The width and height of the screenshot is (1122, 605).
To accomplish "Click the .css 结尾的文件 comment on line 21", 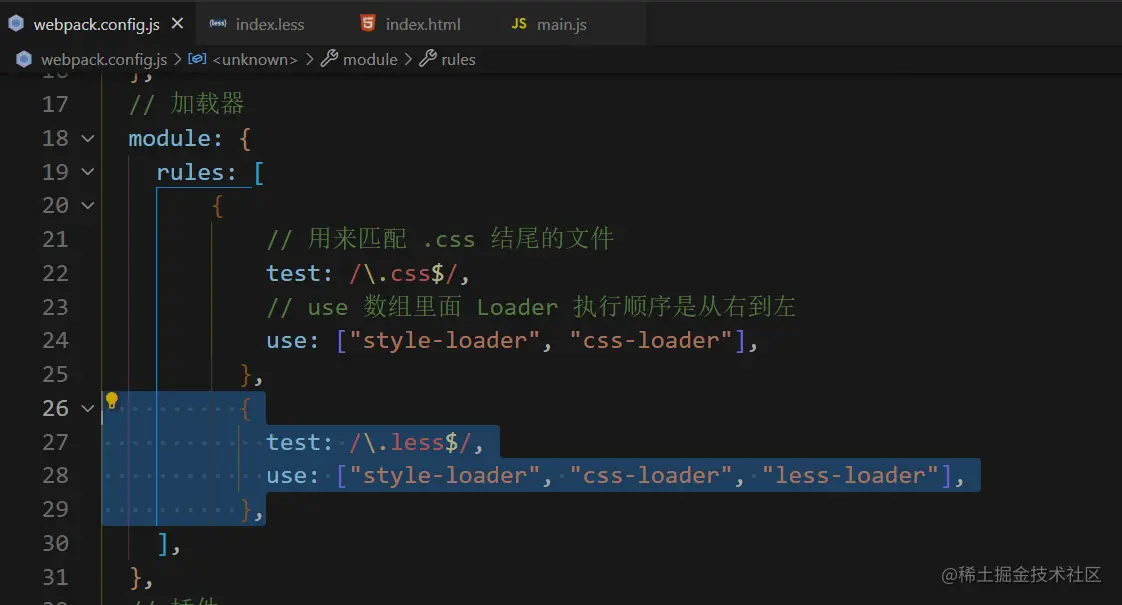I will tap(518, 238).
